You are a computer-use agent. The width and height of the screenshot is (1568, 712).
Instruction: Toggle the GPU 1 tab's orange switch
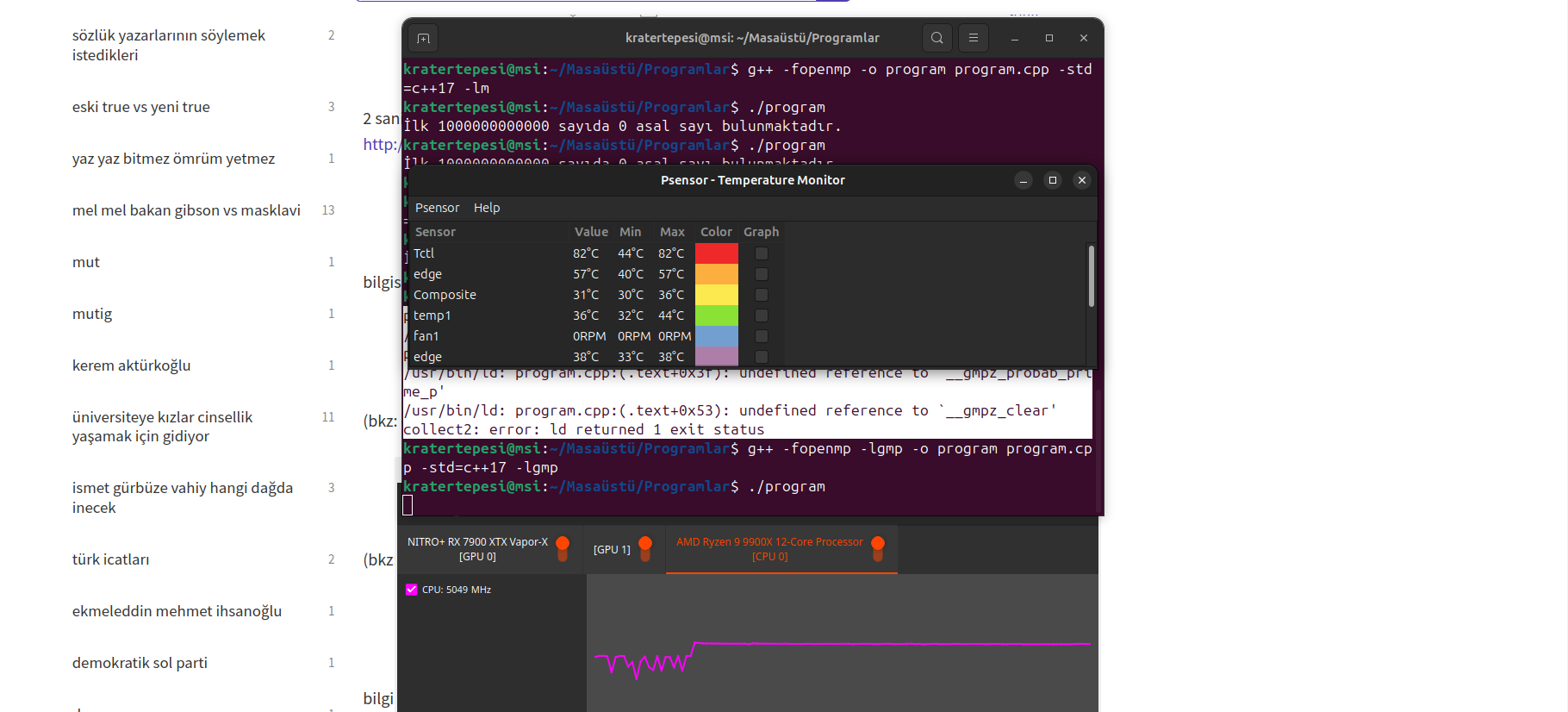pos(645,548)
